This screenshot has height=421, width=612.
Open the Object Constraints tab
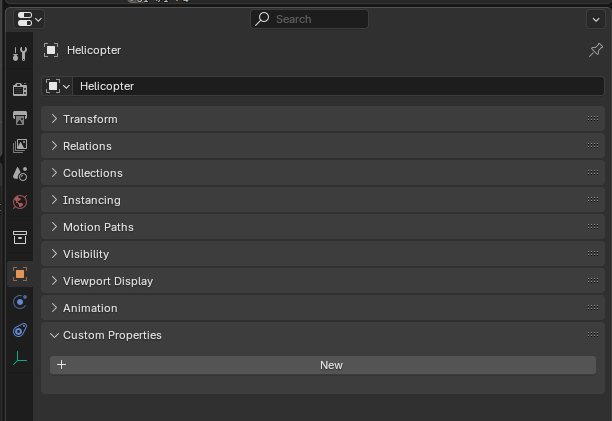[20, 330]
